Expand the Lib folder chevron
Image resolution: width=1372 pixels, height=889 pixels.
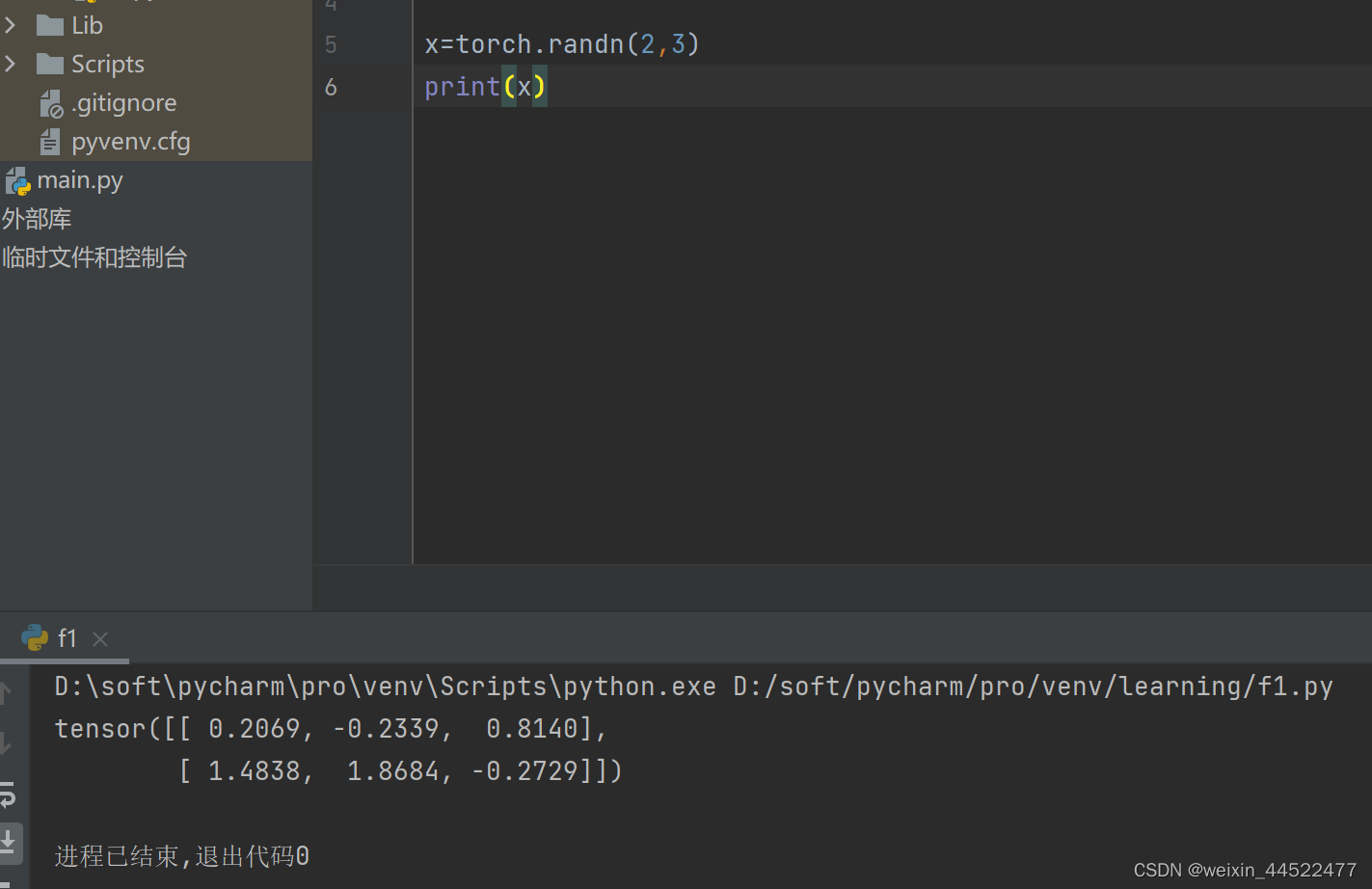11,25
